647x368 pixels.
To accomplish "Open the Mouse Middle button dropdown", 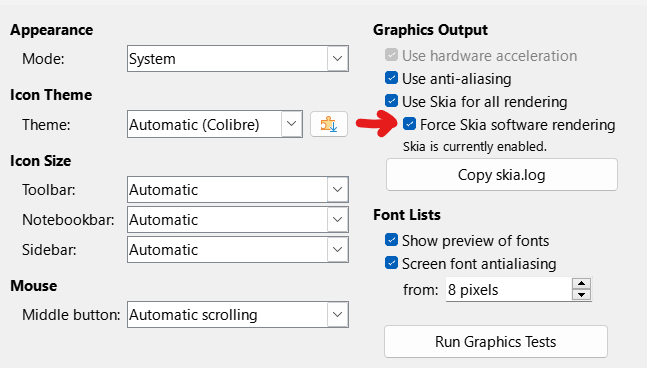I will click(238, 315).
